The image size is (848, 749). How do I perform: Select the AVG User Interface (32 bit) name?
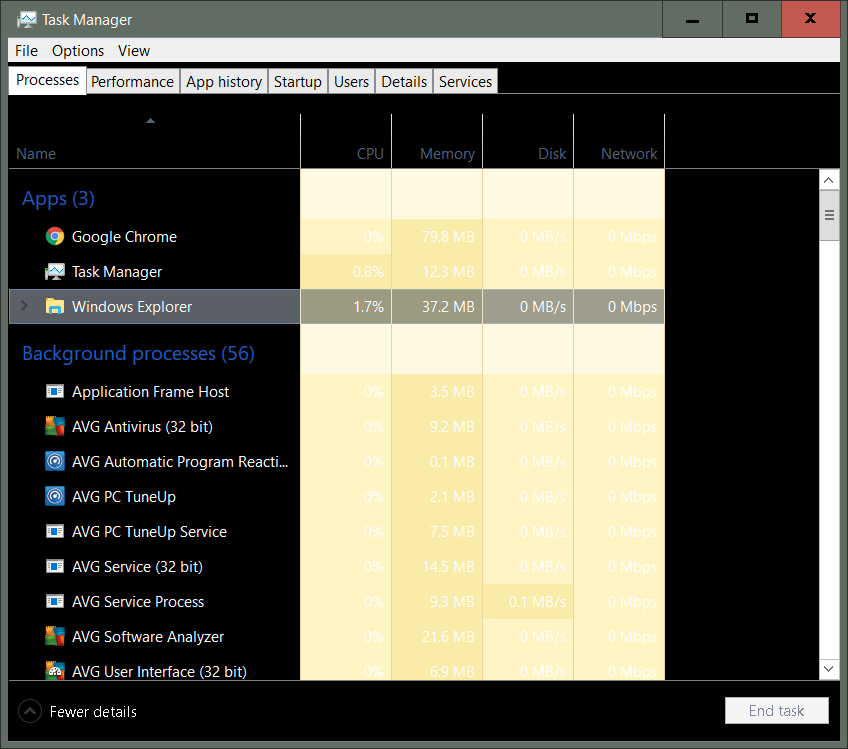click(x=159, y=672)
